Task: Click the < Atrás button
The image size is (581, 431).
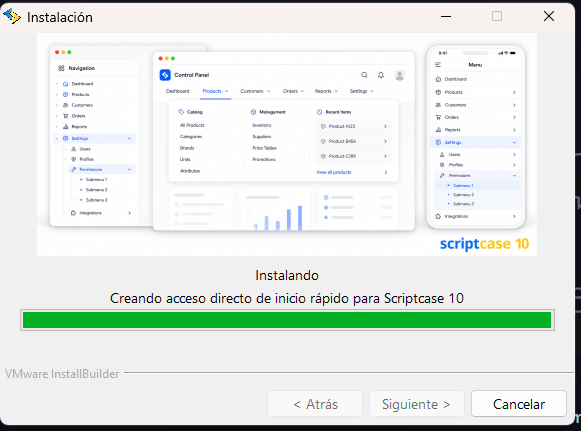Action: click(x=315, y=404)
